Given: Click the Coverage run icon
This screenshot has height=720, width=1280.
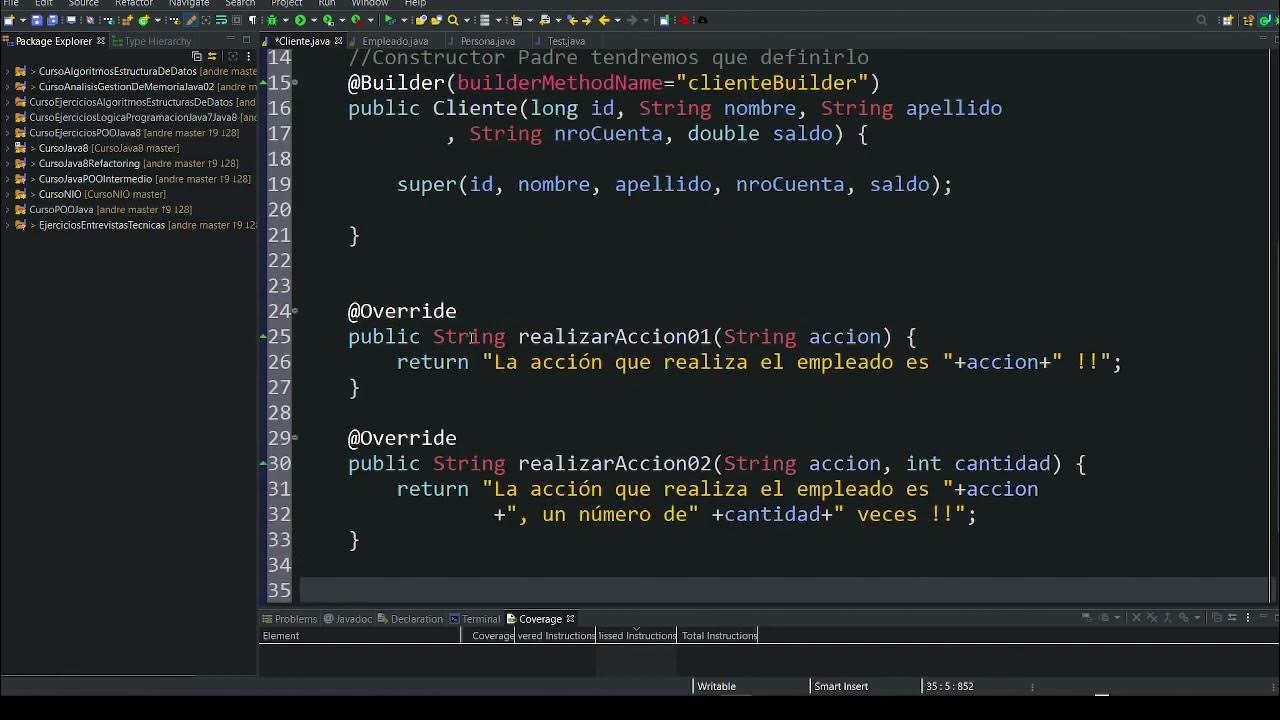Looking at the screenshot, I should 328,20.
